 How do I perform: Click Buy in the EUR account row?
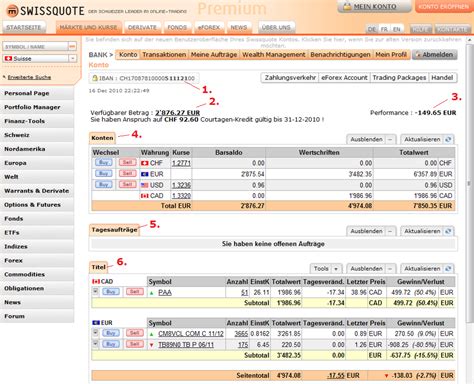point(103,174)
